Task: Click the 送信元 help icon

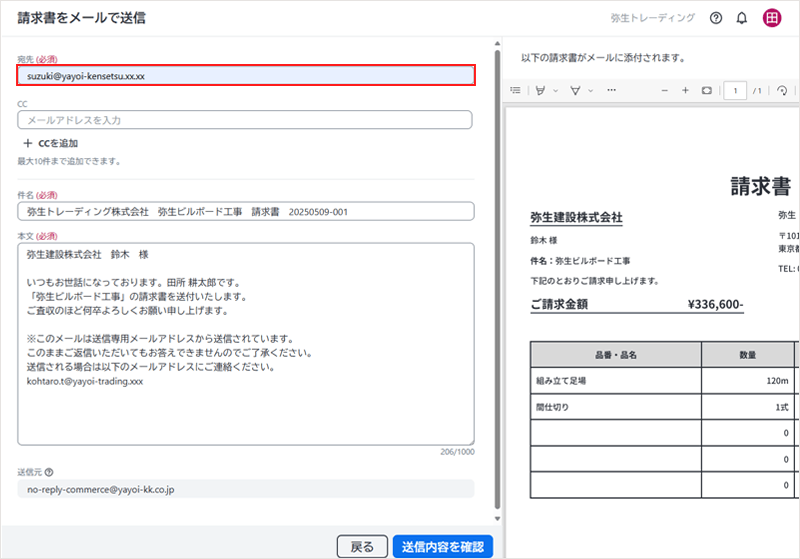Action: pyautogui.click(x=49, y=472)
